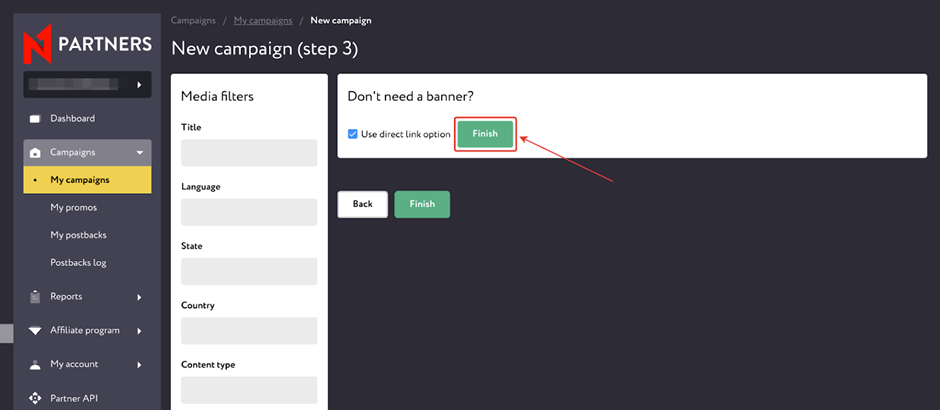Click the Partner API icon

[x=36, y=398]
